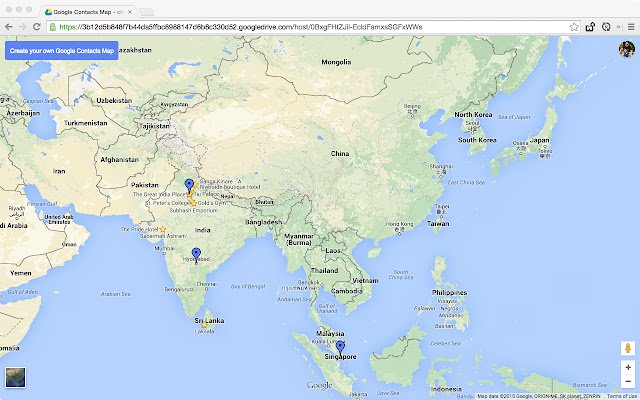Click the Mongolia label on the map
The height and width of the screenshot is (400, 640).
point(336,62)
